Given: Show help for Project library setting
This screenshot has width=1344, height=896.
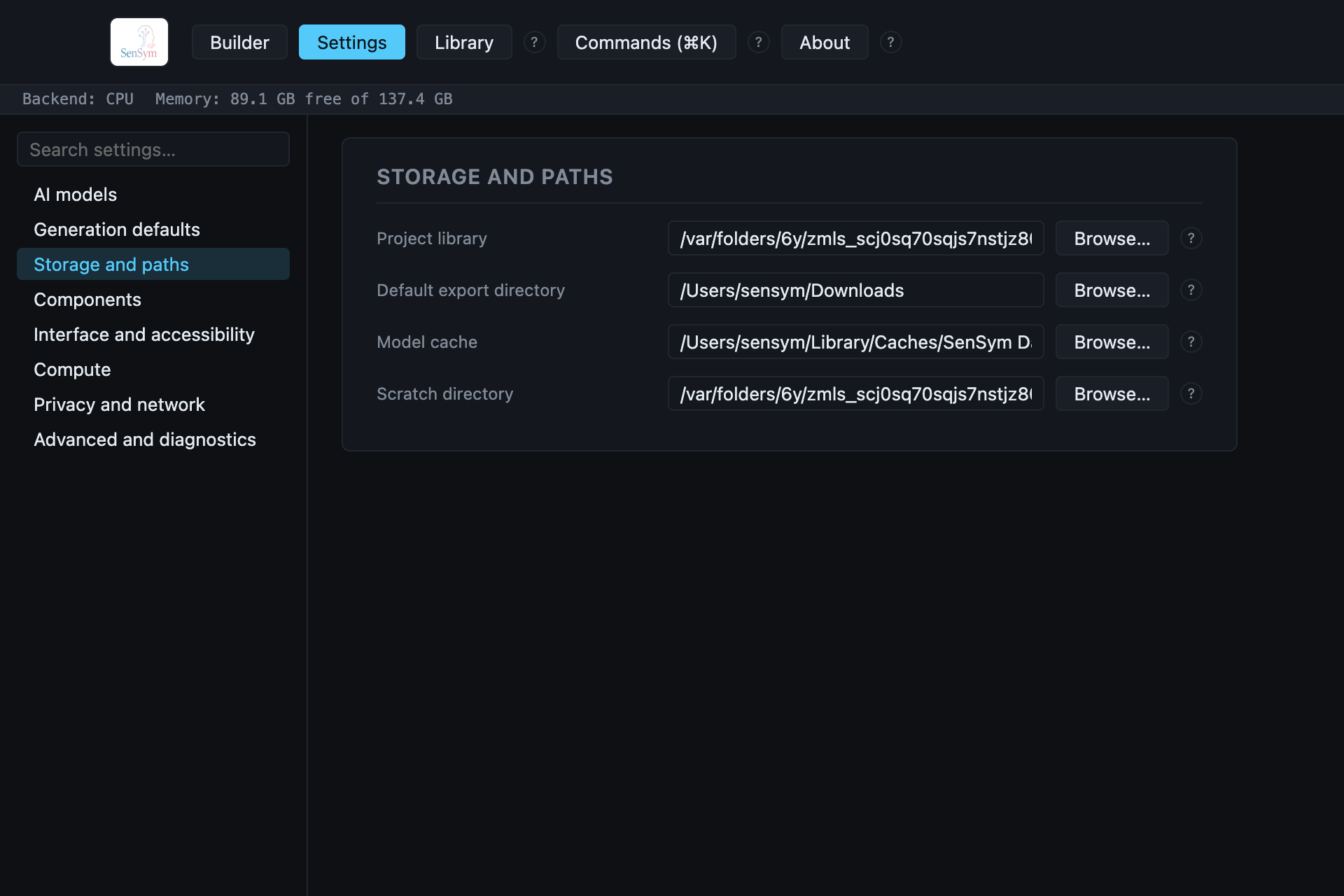Looking at the screenshot, I should 1191,238.
